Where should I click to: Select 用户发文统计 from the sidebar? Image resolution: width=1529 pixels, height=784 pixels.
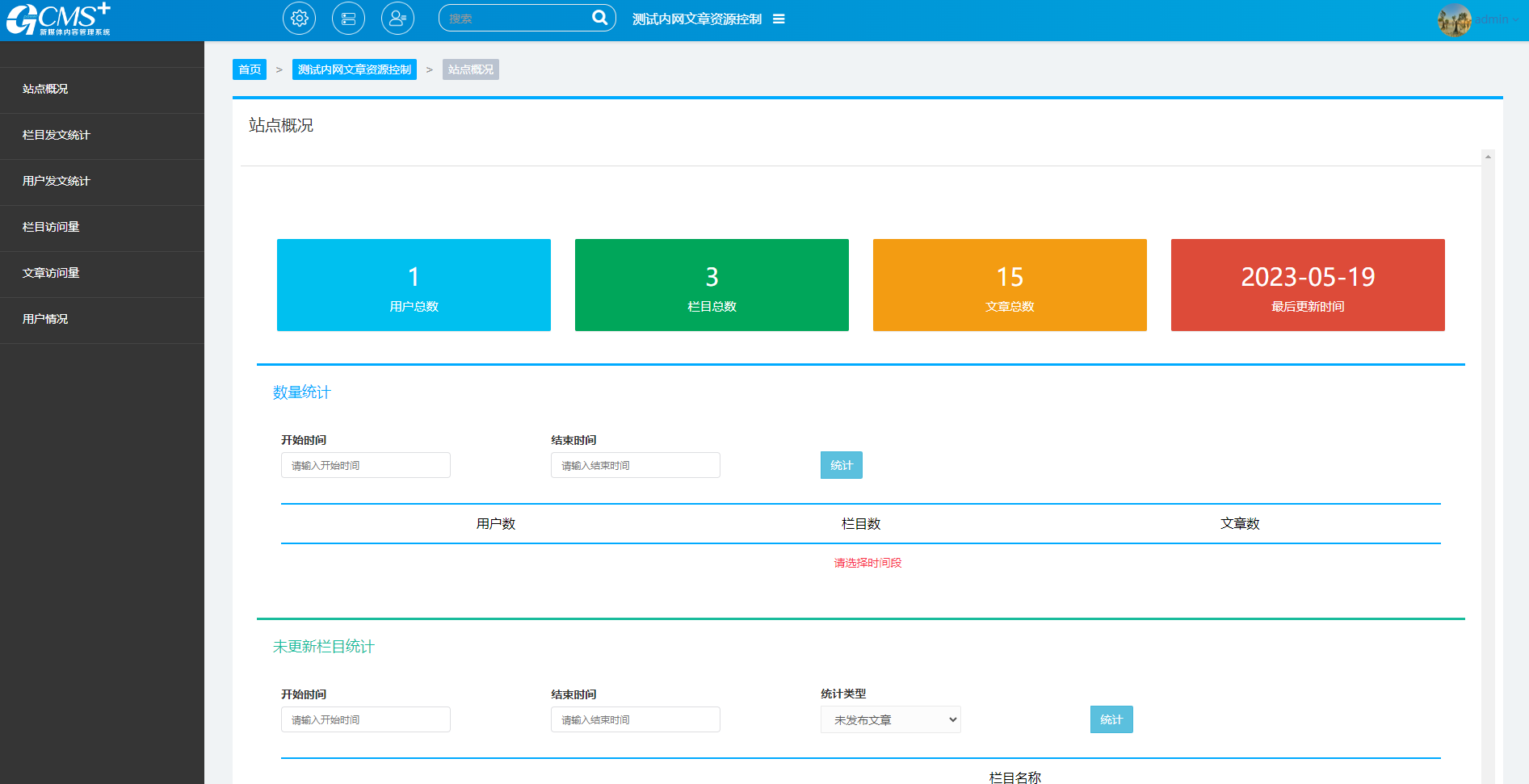coord(57,181)
